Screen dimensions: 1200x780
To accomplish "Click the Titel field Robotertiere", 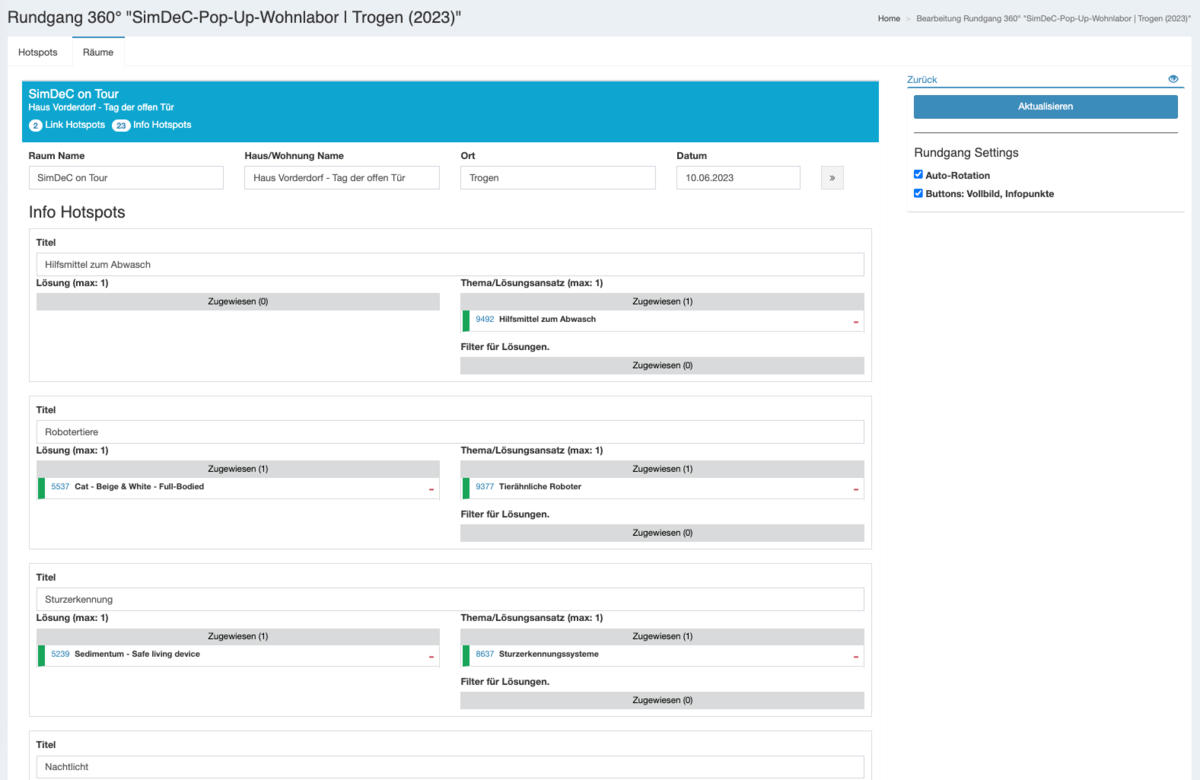I will pos(450,432).
